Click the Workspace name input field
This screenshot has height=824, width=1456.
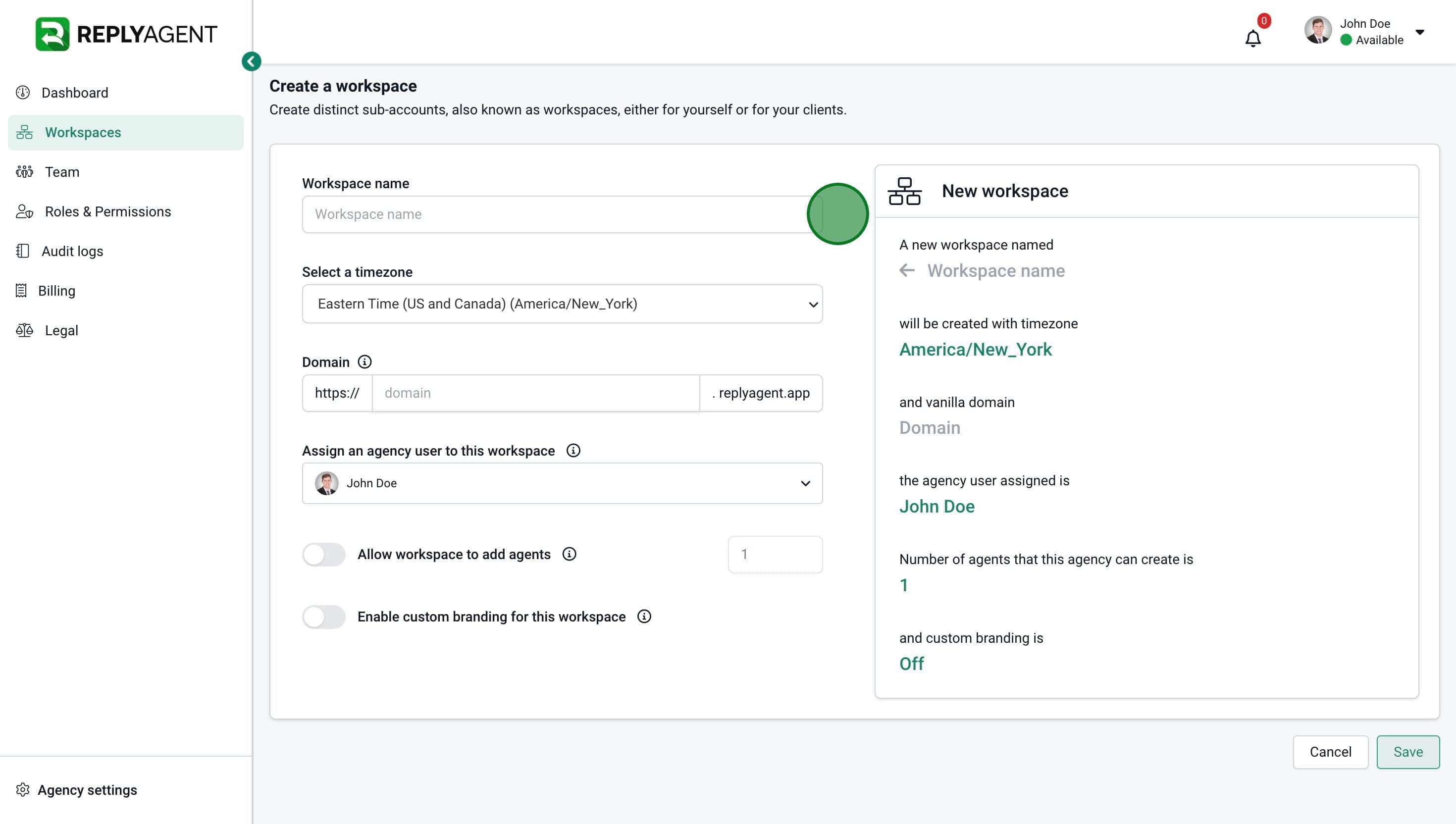click(555, 214)
